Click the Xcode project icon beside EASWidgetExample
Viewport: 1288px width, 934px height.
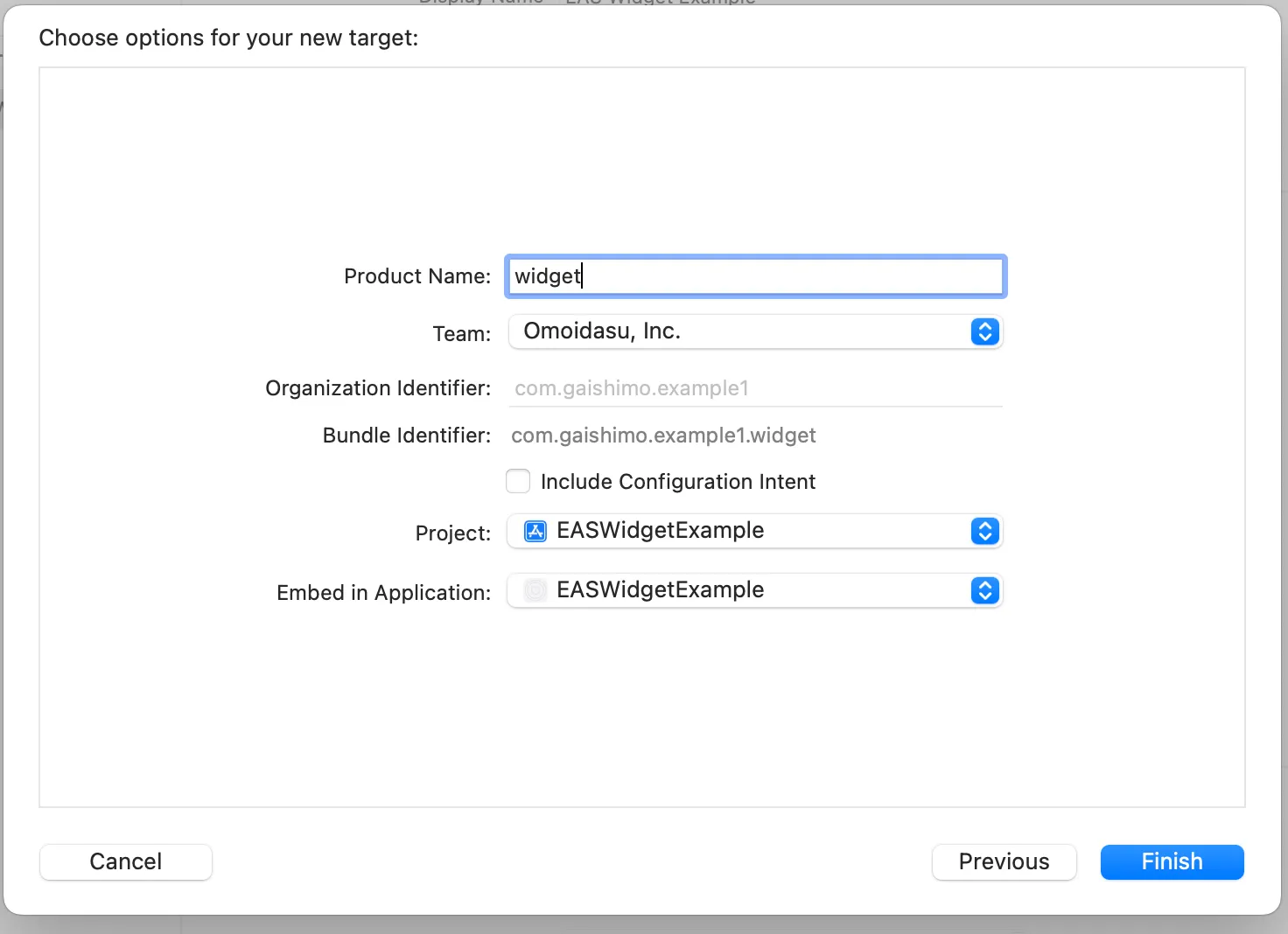coord(535,531)
